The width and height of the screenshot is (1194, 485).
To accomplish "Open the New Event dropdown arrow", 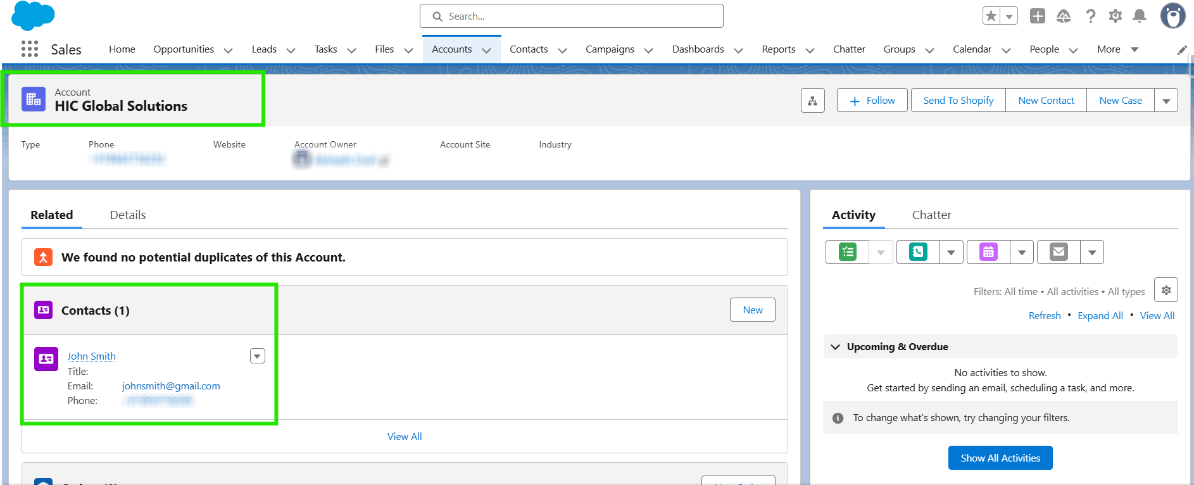I will coord(1022,252).
